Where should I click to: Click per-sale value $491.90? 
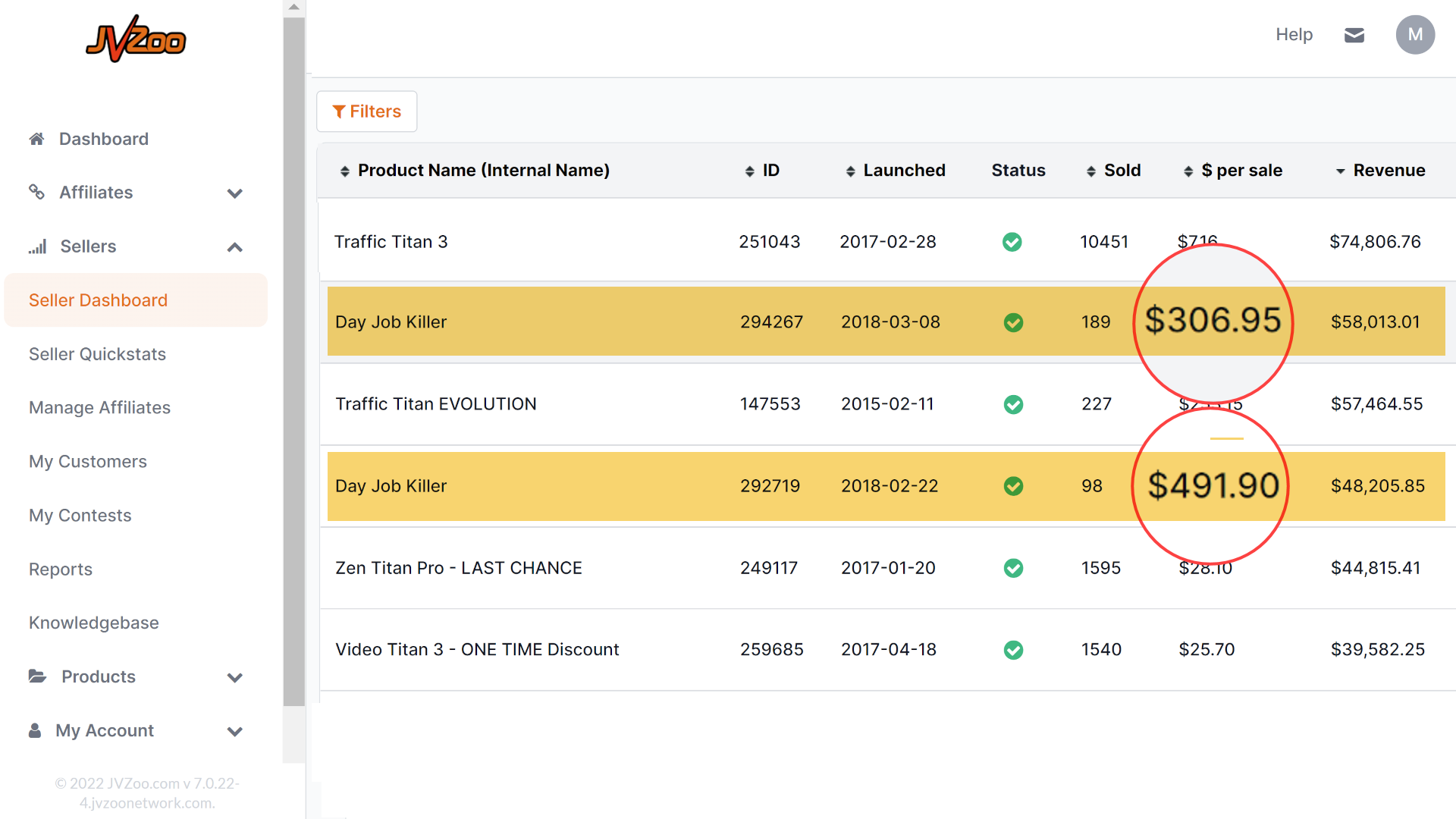pyautogui.click(x=1213, y=485)
